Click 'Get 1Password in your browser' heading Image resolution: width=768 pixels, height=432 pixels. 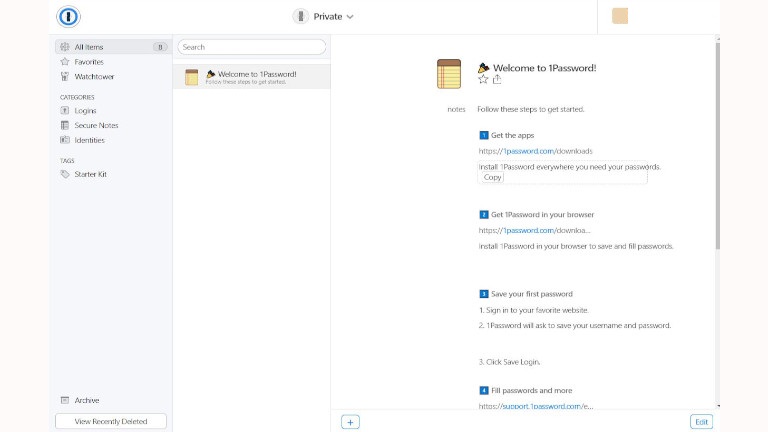pyautogui.click(x=542, y=215)
